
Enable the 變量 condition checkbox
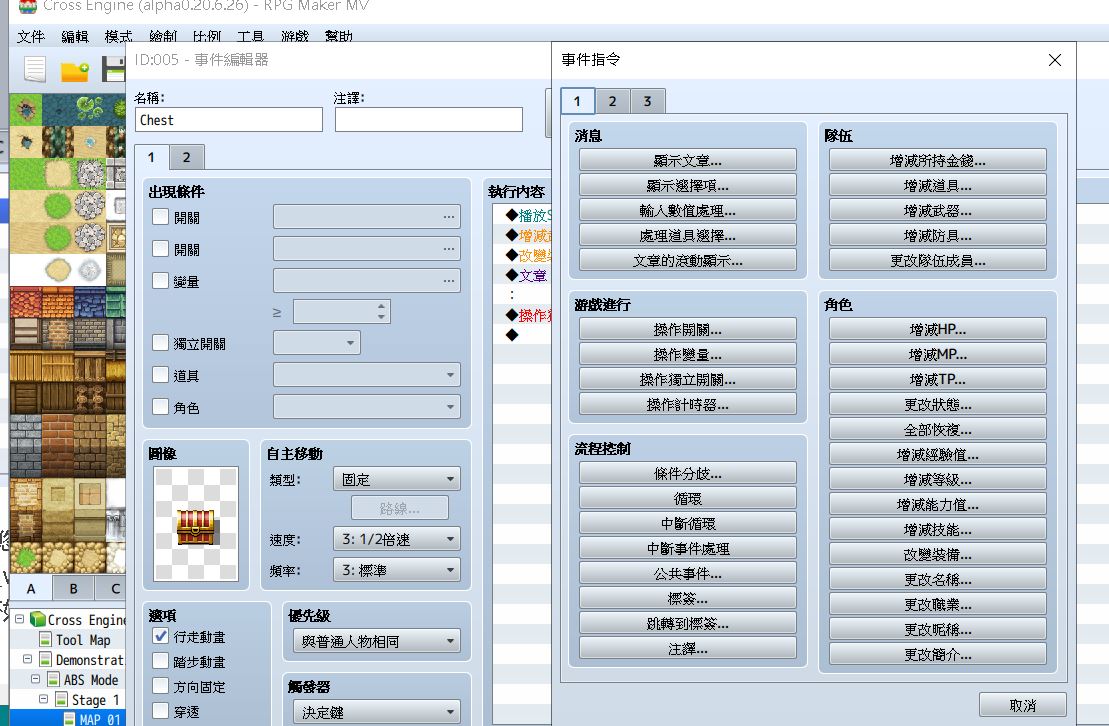(161, 281)
